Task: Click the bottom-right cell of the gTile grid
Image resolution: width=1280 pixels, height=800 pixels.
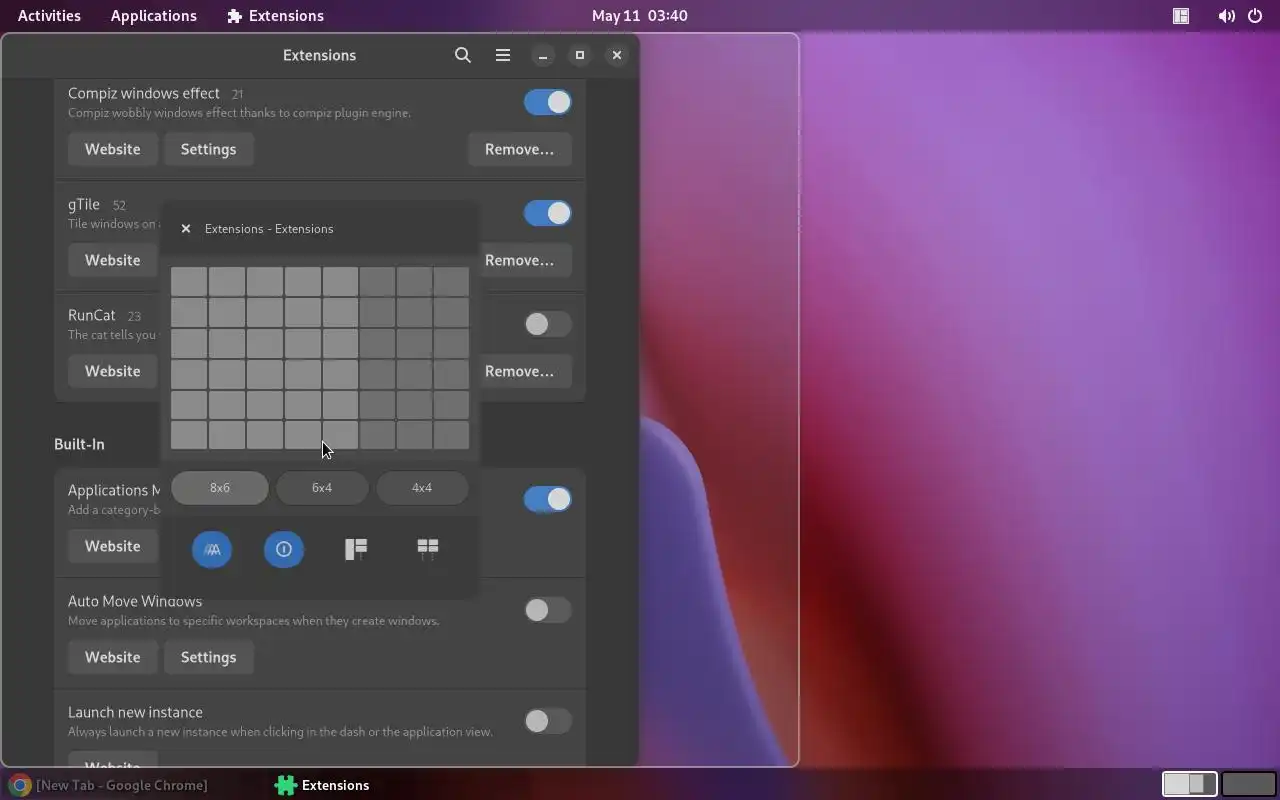Action: (x=451, y=435)
